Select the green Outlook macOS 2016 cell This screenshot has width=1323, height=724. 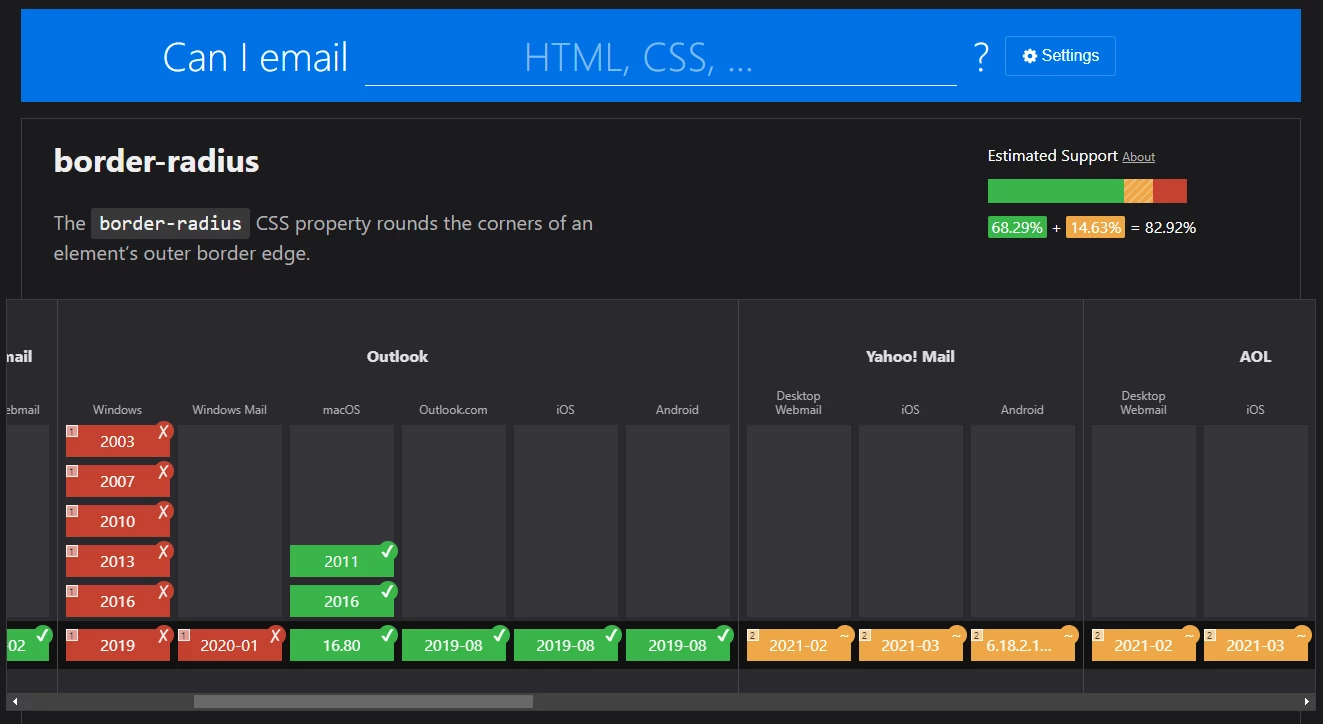342,601
